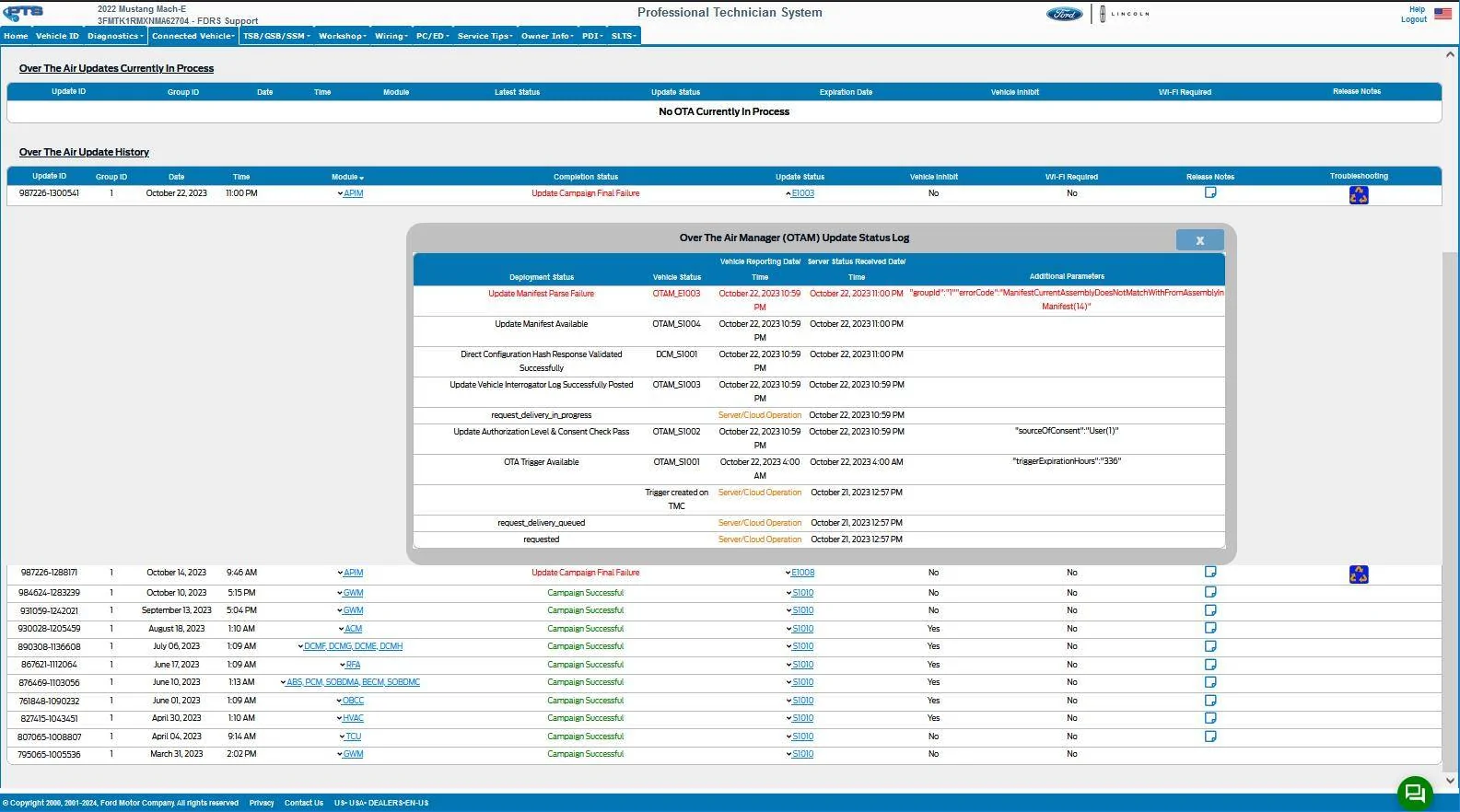This screenshot has height=812, width=1460.
Task: Show release notes for update 876469-1103056
Action: [x=1210, y=682]
